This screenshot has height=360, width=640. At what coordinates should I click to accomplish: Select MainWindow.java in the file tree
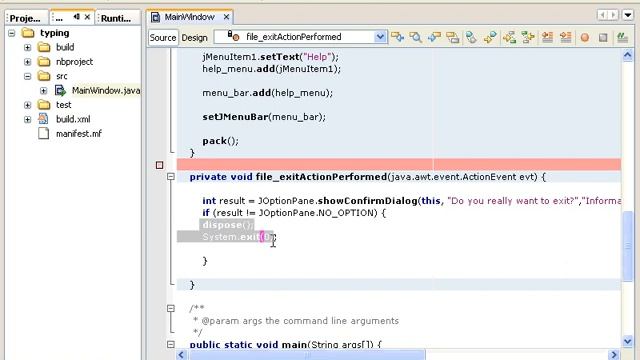pyautogui.click(x=106, y=90)
